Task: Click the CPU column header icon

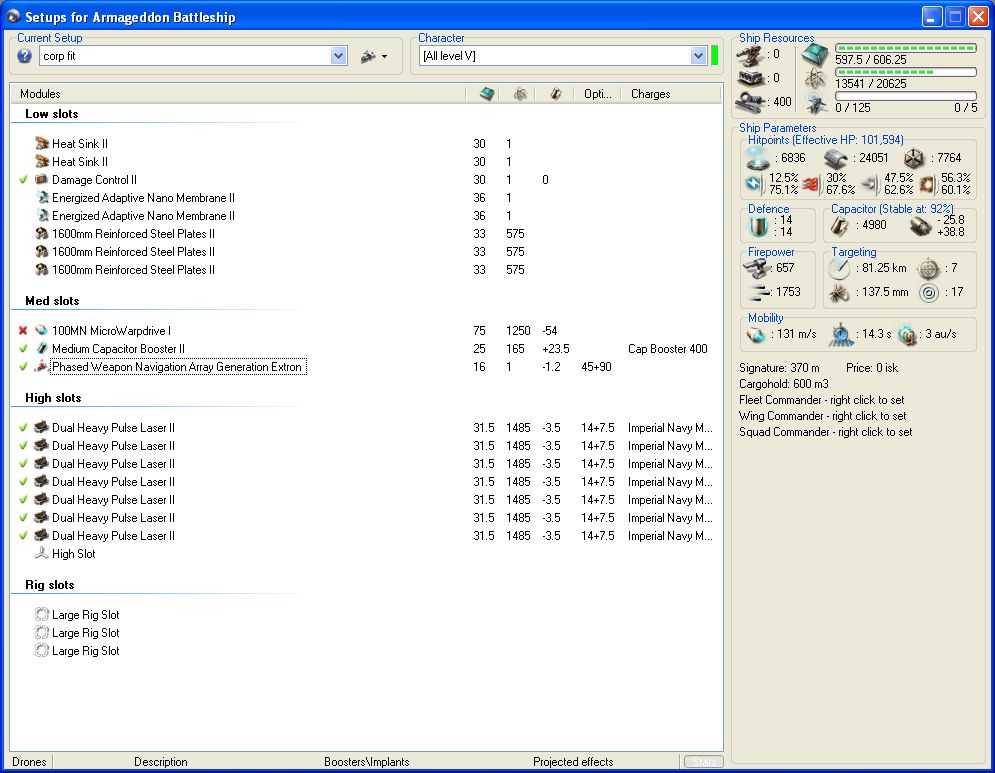Action: tap(487, 94)
